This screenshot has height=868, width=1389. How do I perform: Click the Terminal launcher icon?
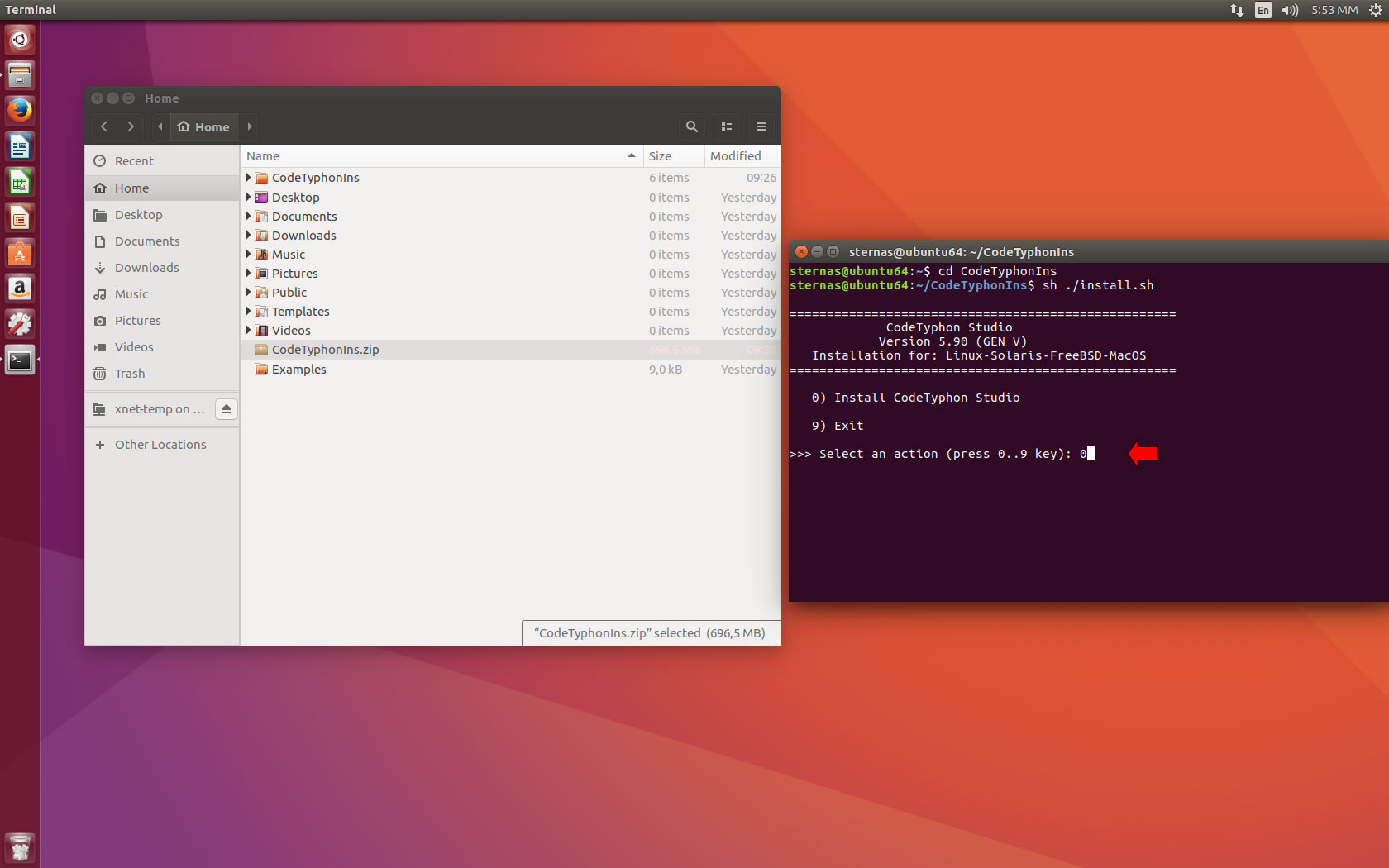(20, 360)
